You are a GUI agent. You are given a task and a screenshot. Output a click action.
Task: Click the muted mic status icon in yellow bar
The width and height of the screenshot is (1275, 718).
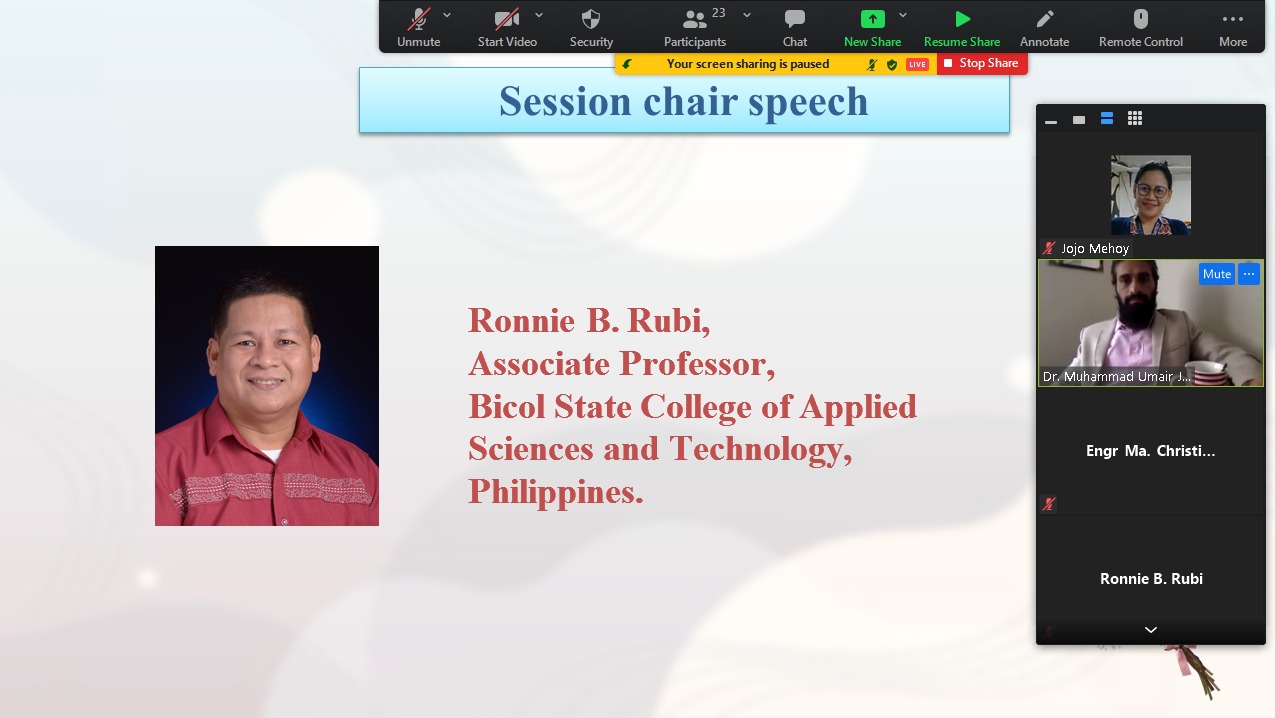tap(872, 64)
